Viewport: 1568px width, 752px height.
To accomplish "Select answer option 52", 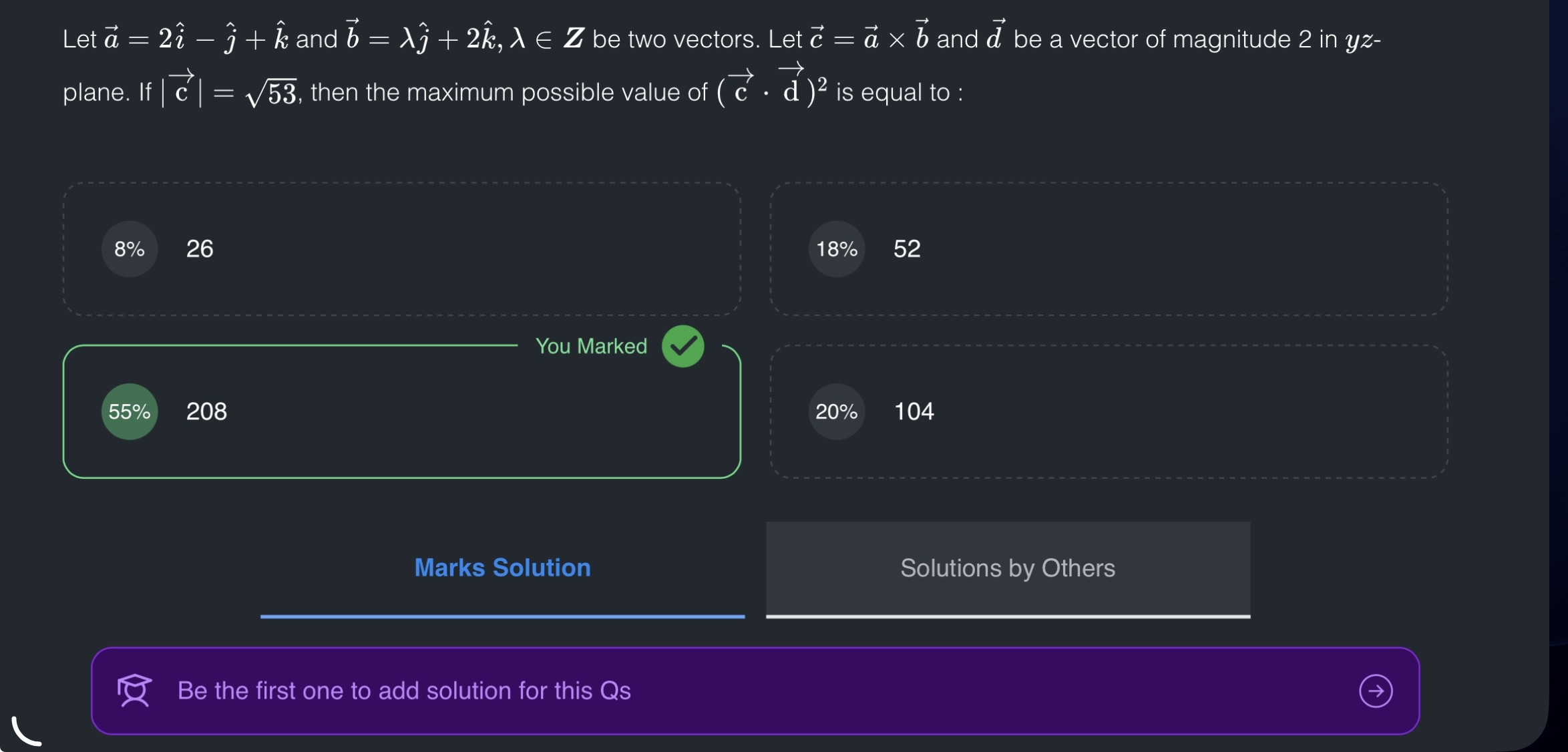I will (x=907, y=249).
